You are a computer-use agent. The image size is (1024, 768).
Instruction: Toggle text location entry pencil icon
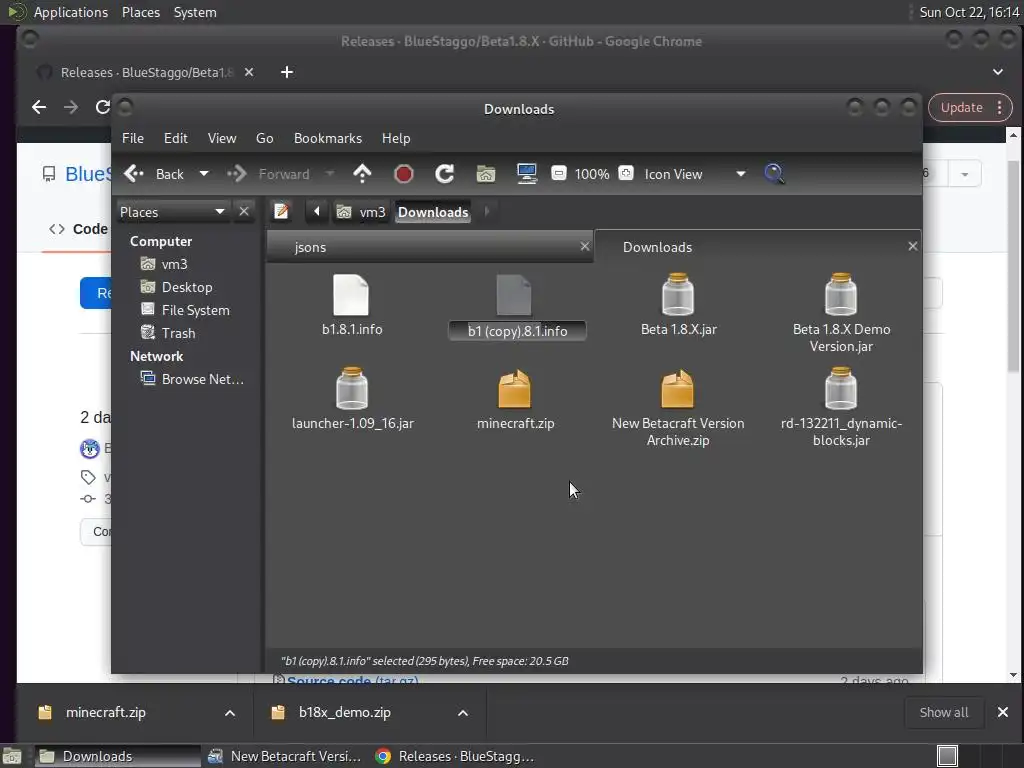[281, 212]
